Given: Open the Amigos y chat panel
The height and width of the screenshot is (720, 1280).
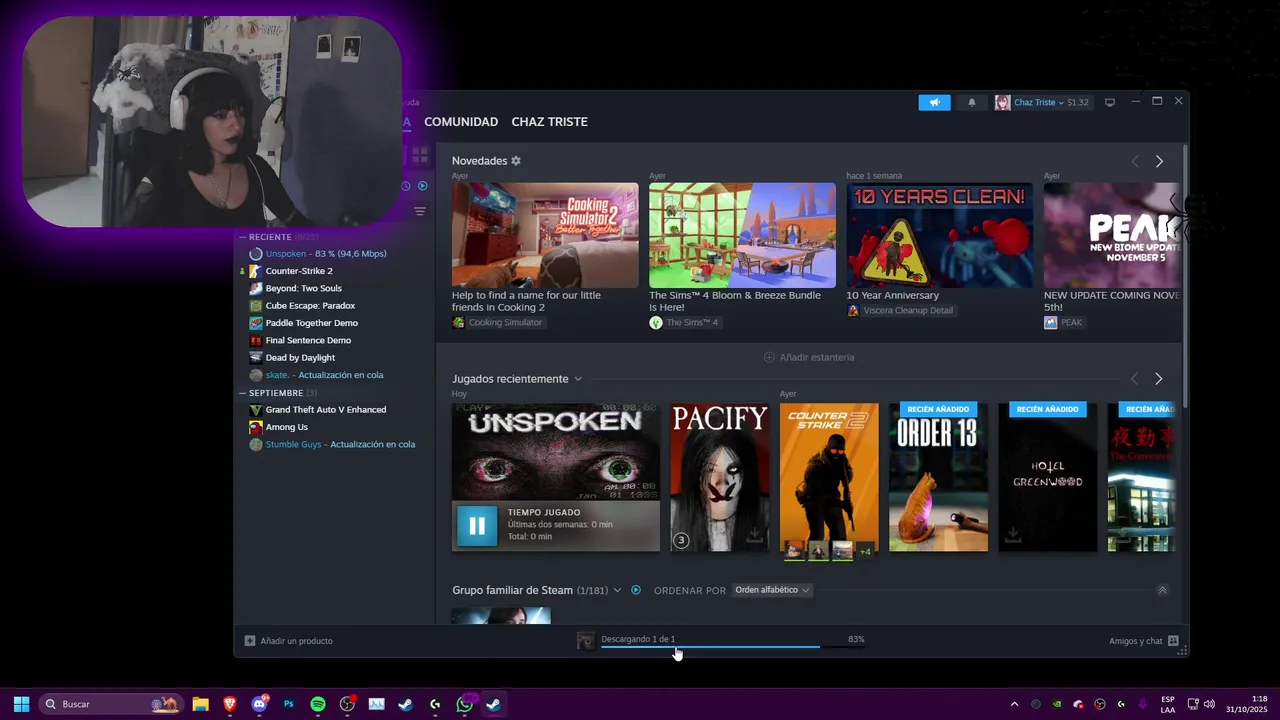Looking at the screenshot, I should pyautogui.click(x=1144, y=641).
